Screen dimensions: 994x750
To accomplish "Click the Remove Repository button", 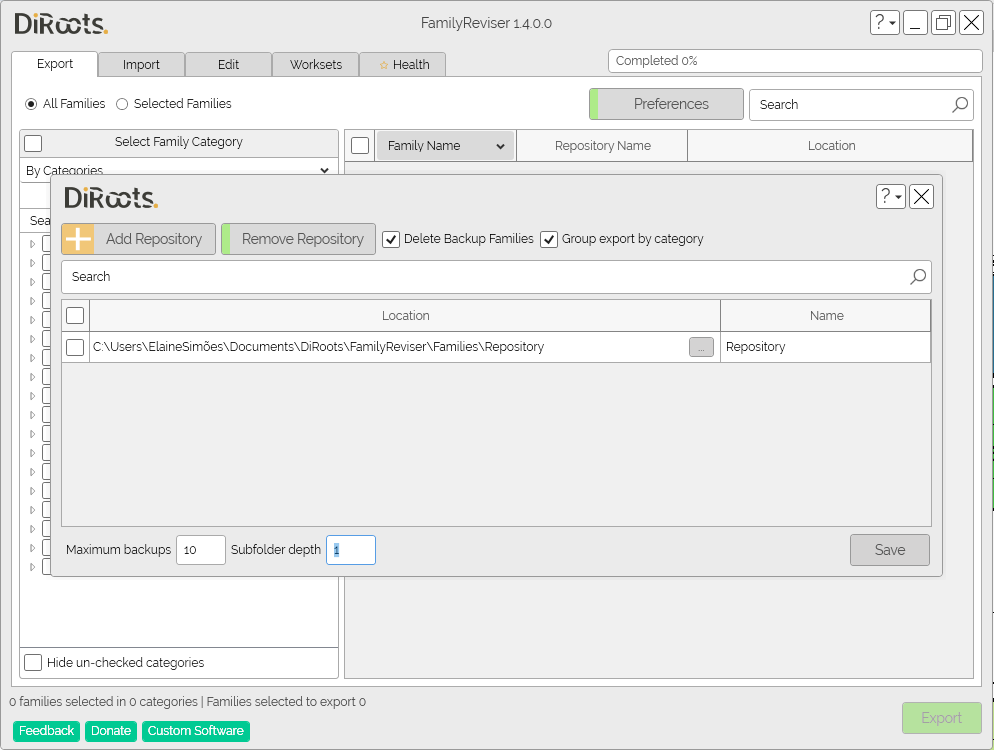I will click(298, 238).
